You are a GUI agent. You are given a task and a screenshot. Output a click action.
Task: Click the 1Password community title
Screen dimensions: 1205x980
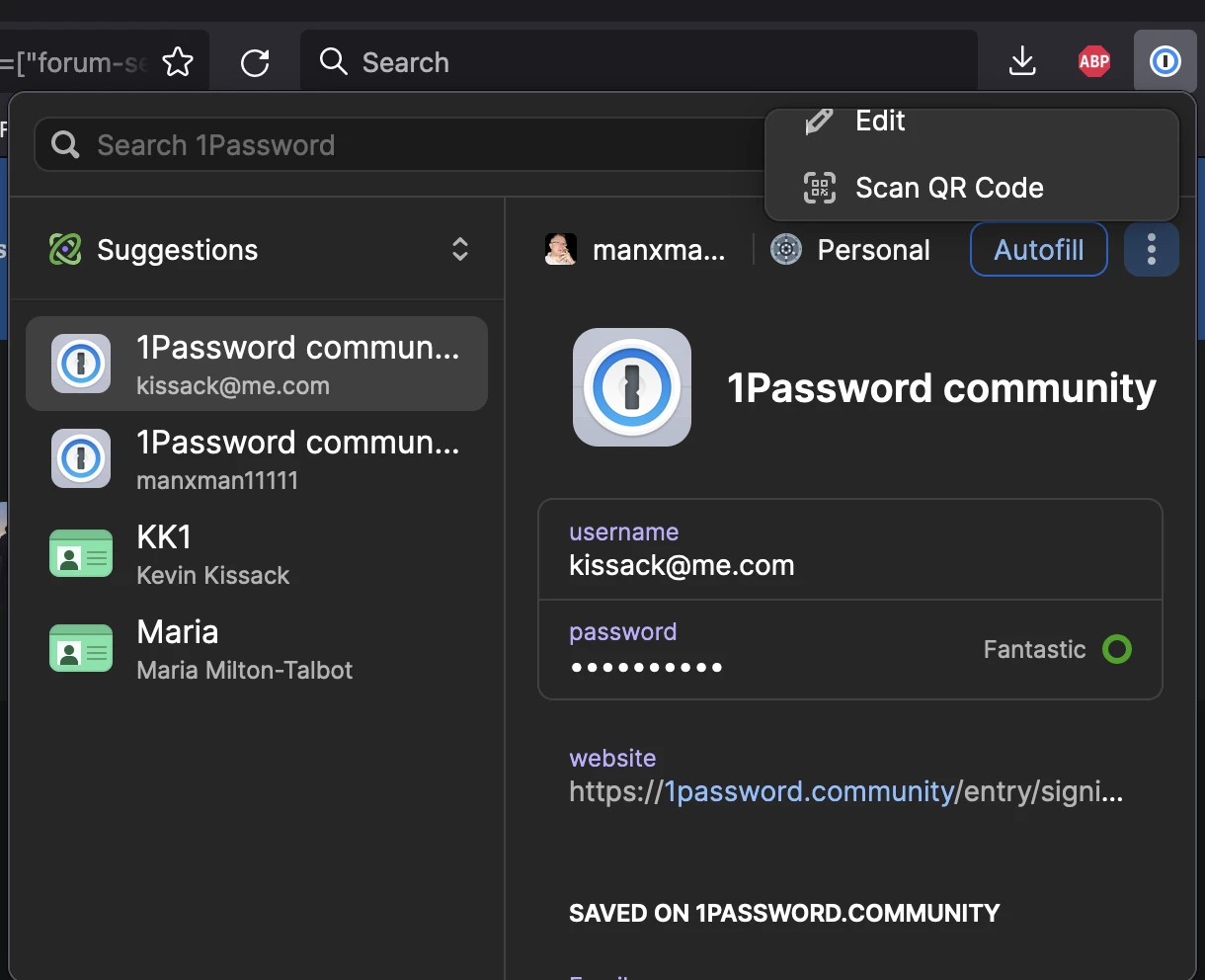point(941,388)
